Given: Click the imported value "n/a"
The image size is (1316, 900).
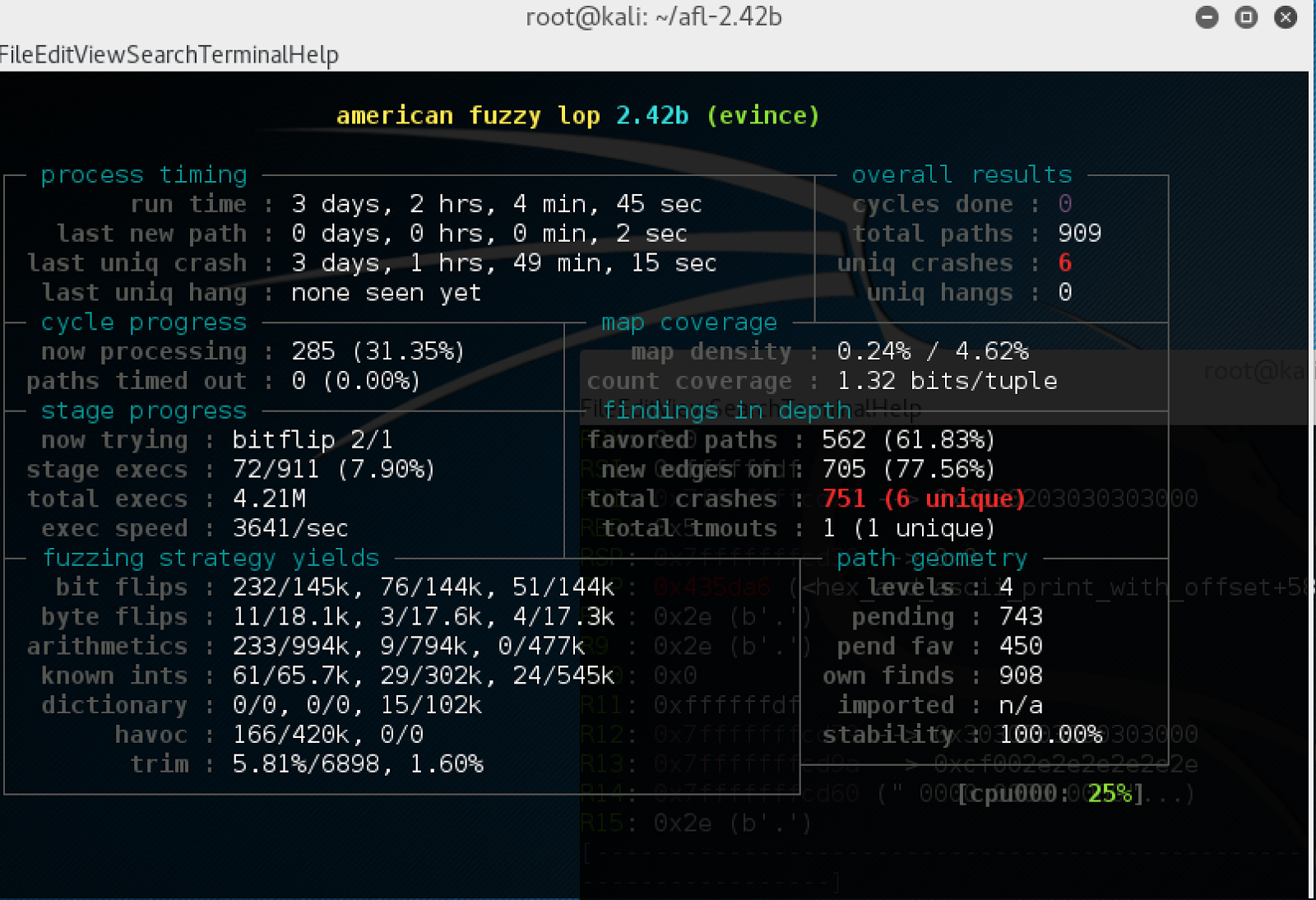Looking at the screenshot, I should pyautogui.click(x=1021, y=705).
